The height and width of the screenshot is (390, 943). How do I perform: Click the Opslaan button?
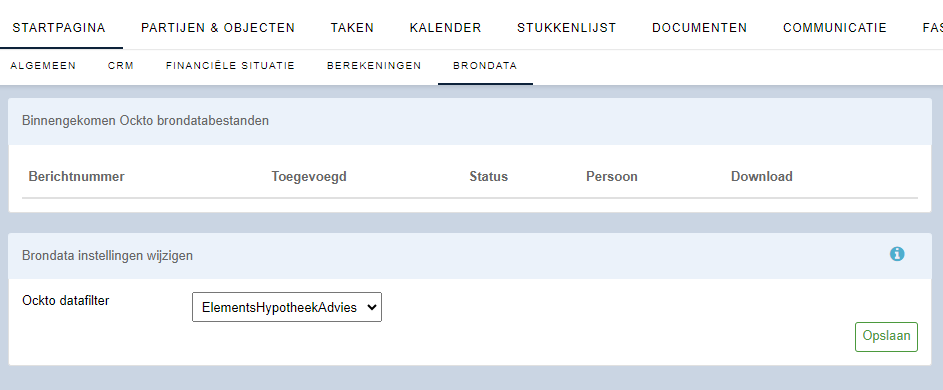886,336
